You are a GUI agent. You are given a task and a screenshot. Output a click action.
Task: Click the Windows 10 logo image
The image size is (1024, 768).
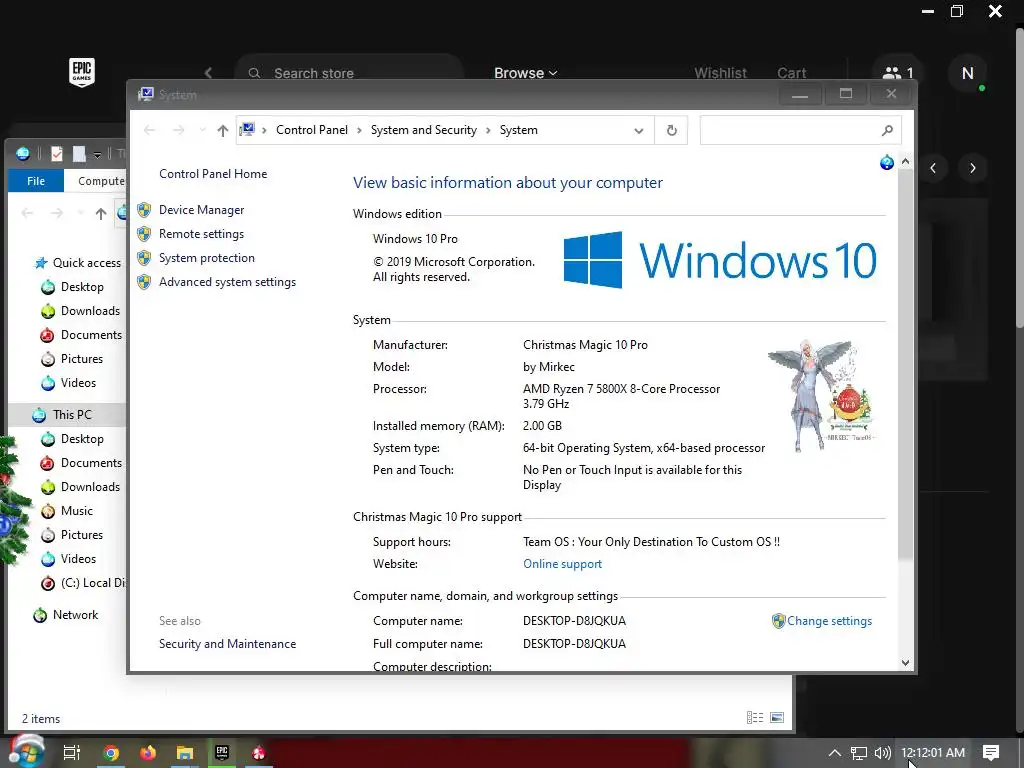tap(720, 260)
